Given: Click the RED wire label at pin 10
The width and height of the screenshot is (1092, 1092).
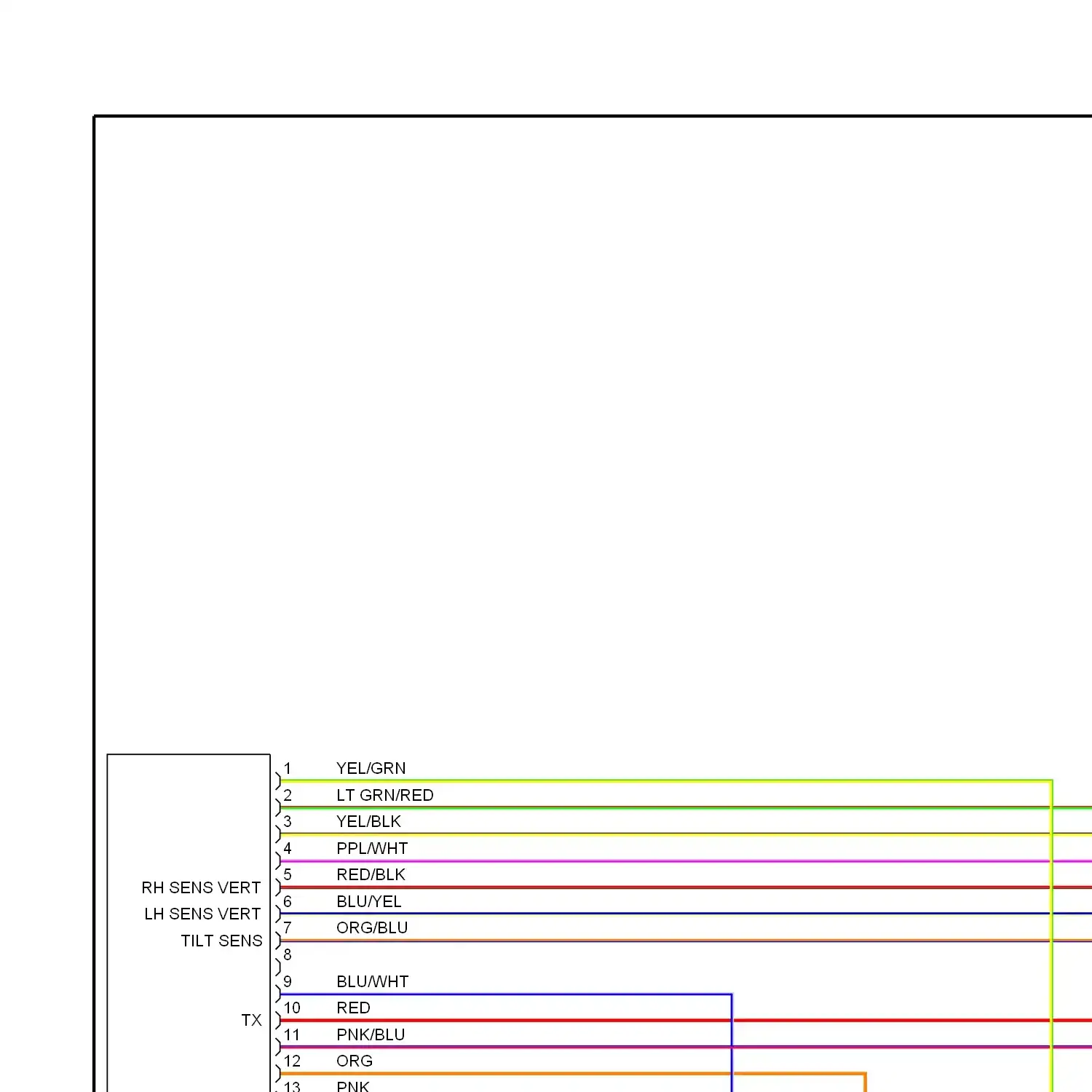Looking at the screenshot, I should (353, 1008).
